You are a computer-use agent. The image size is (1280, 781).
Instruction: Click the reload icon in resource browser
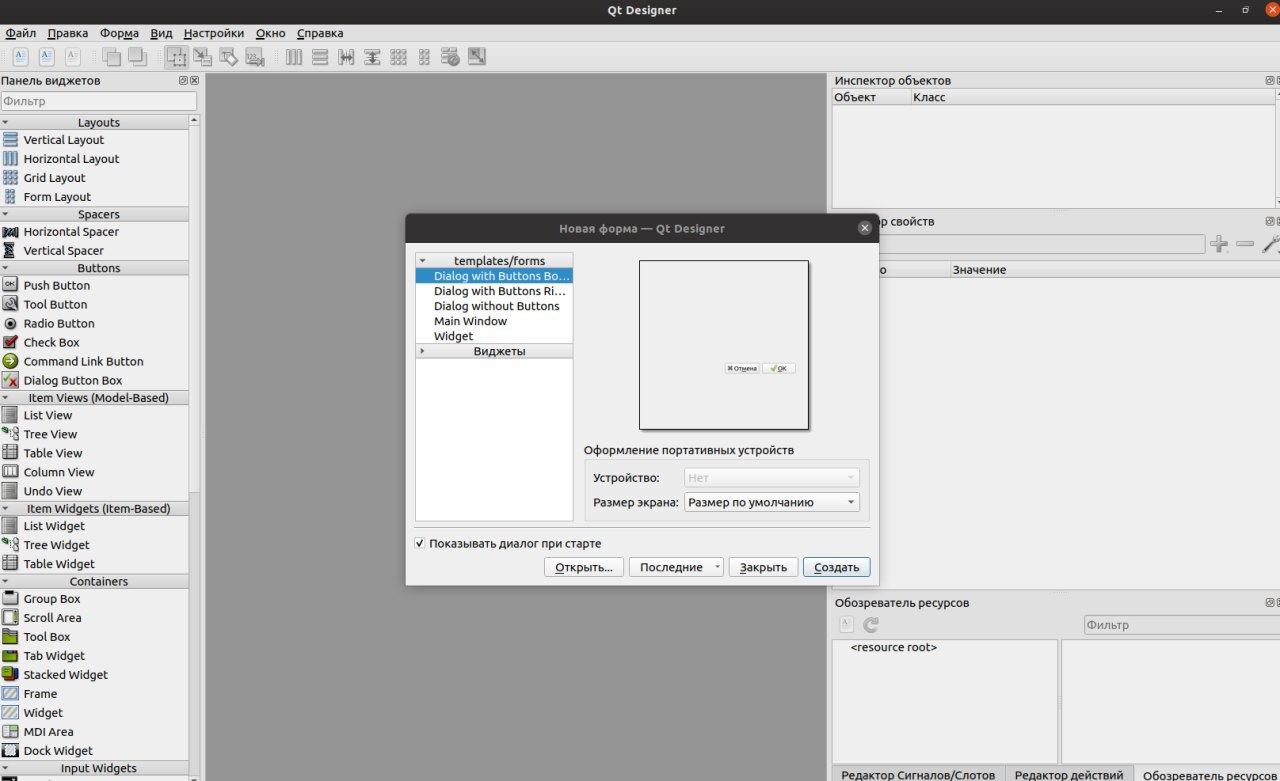871,625
